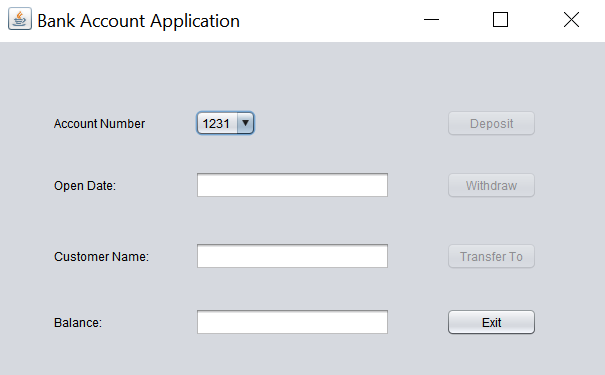Minimize the Bank Account Application window

431,19
